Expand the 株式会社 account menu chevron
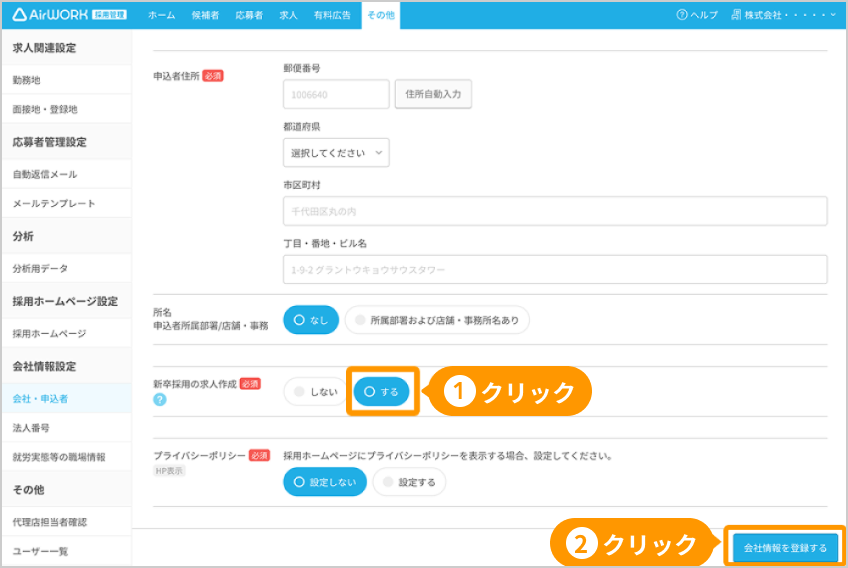This screenshot has height=568, width=848. click(x=833, y=15)
